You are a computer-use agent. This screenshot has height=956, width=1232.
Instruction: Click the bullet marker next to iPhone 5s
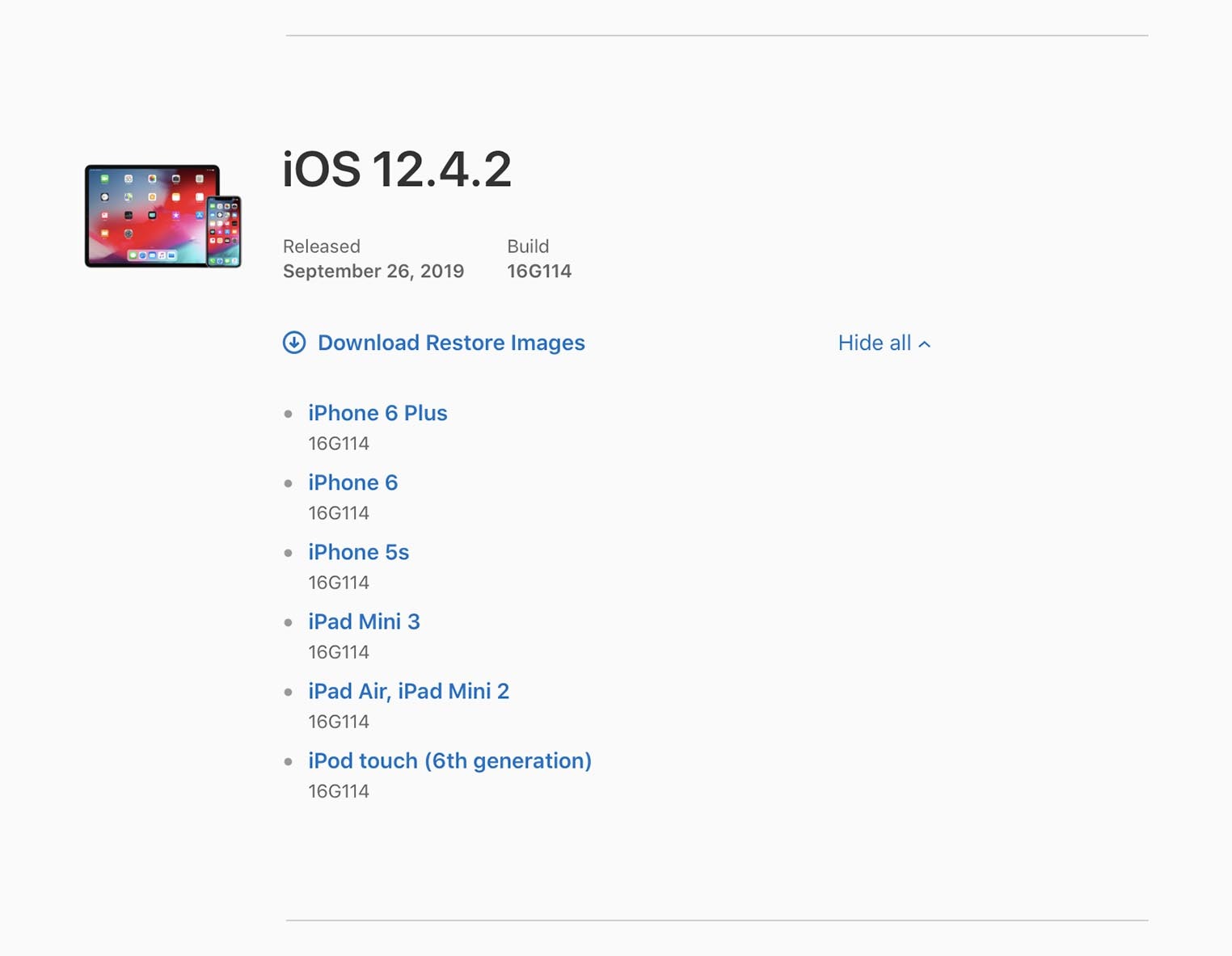point(289,553)
